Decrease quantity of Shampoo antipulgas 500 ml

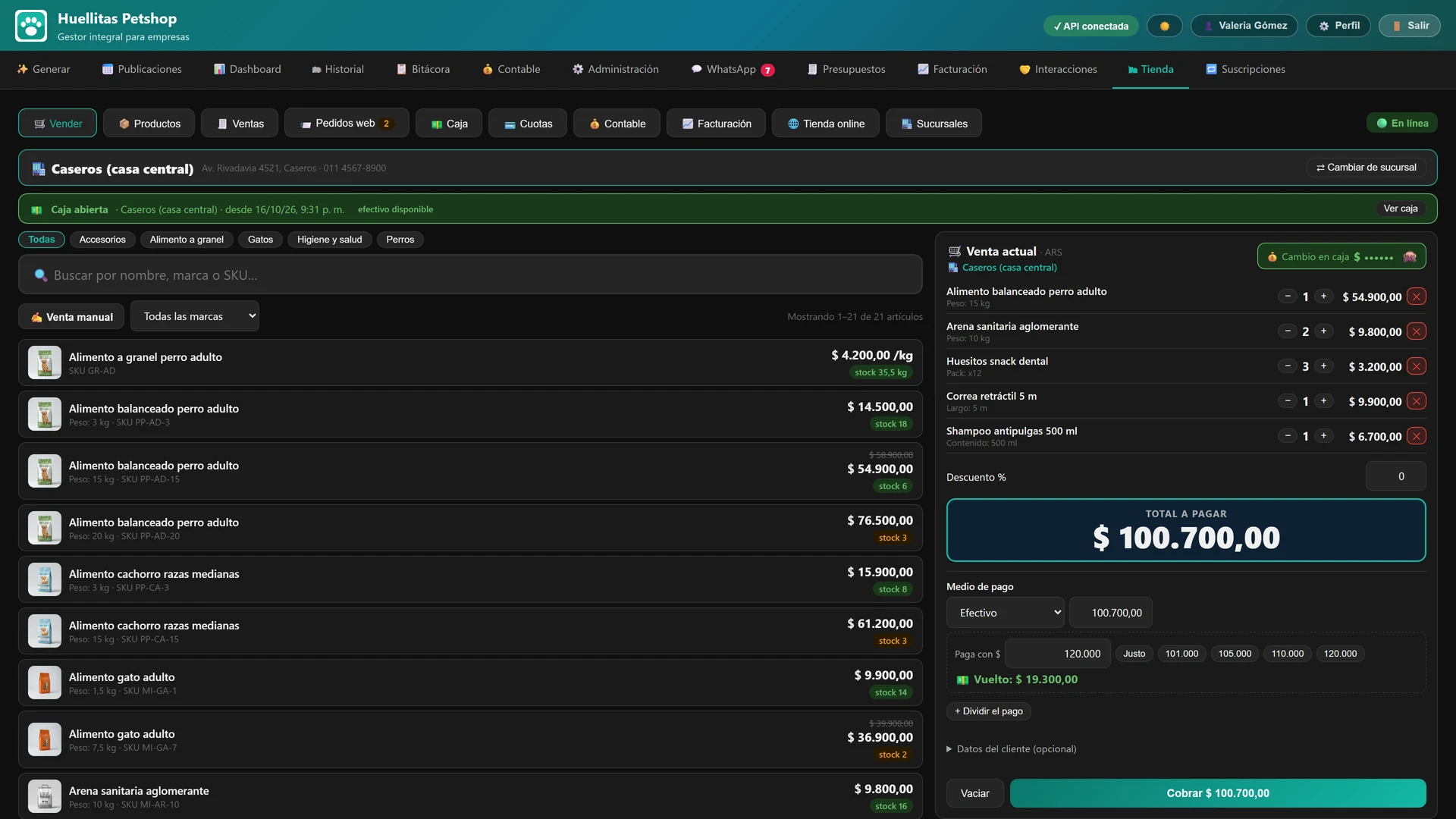pos(1287,436)
